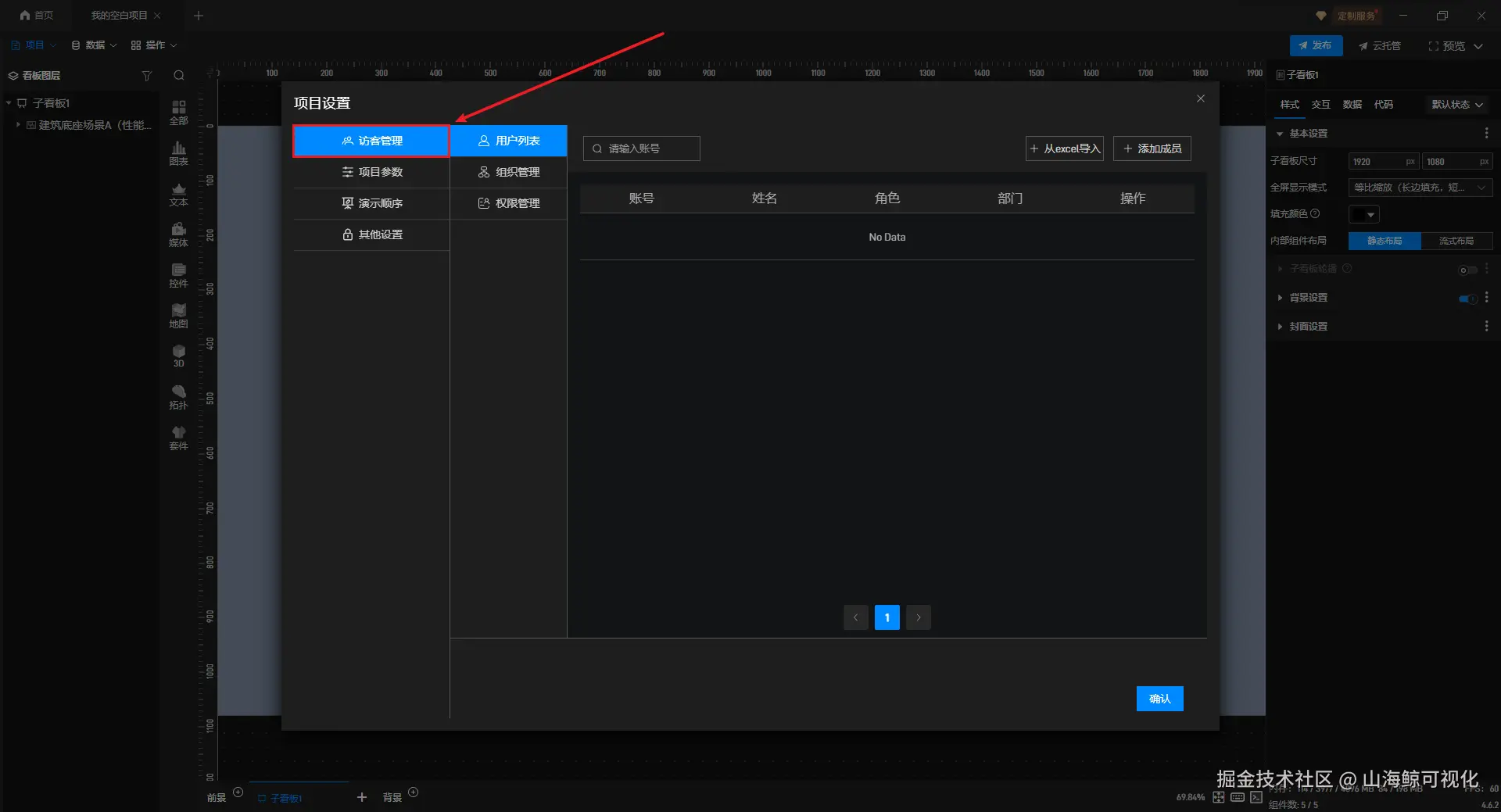This screenshot has width=1501, height=812.
Task: Open the 项目 menu dropdown
Action: click(34, 45)
